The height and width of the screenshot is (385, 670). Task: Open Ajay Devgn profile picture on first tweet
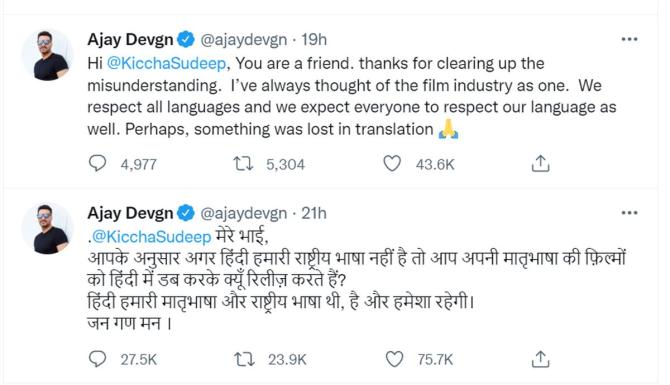tap(48, 55)
